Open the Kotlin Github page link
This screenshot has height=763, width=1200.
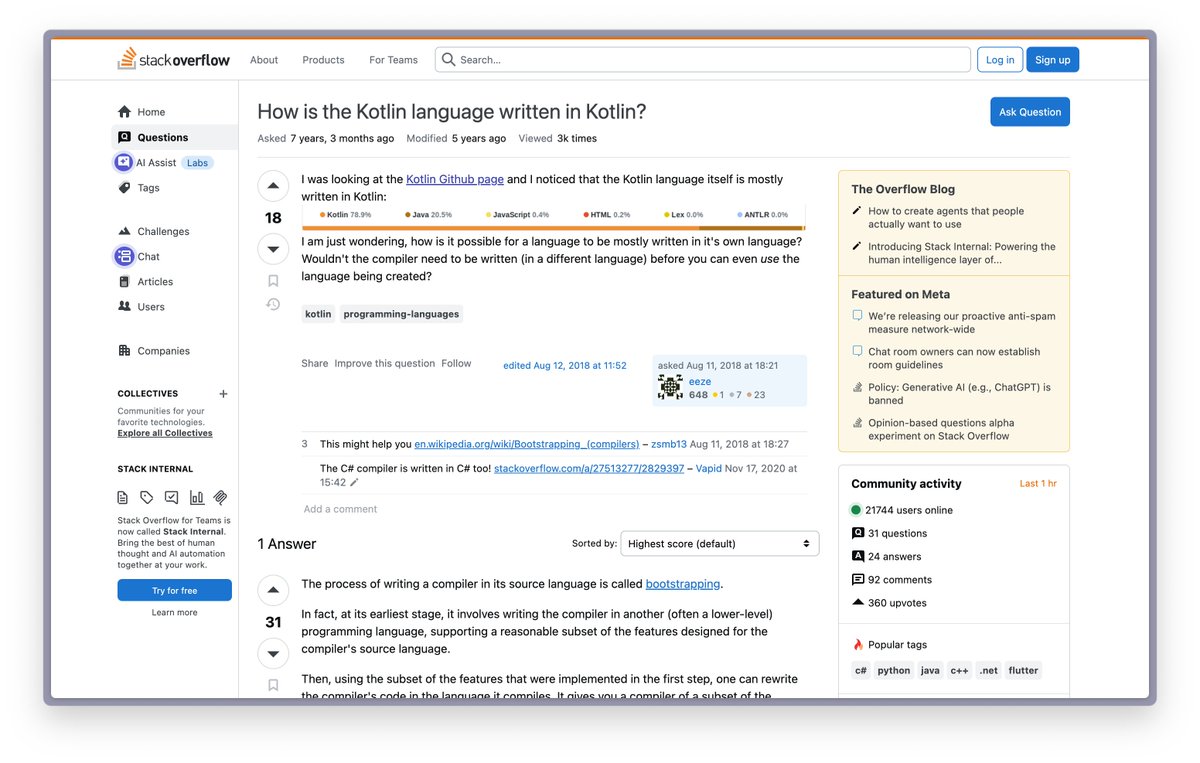[455, 179]
